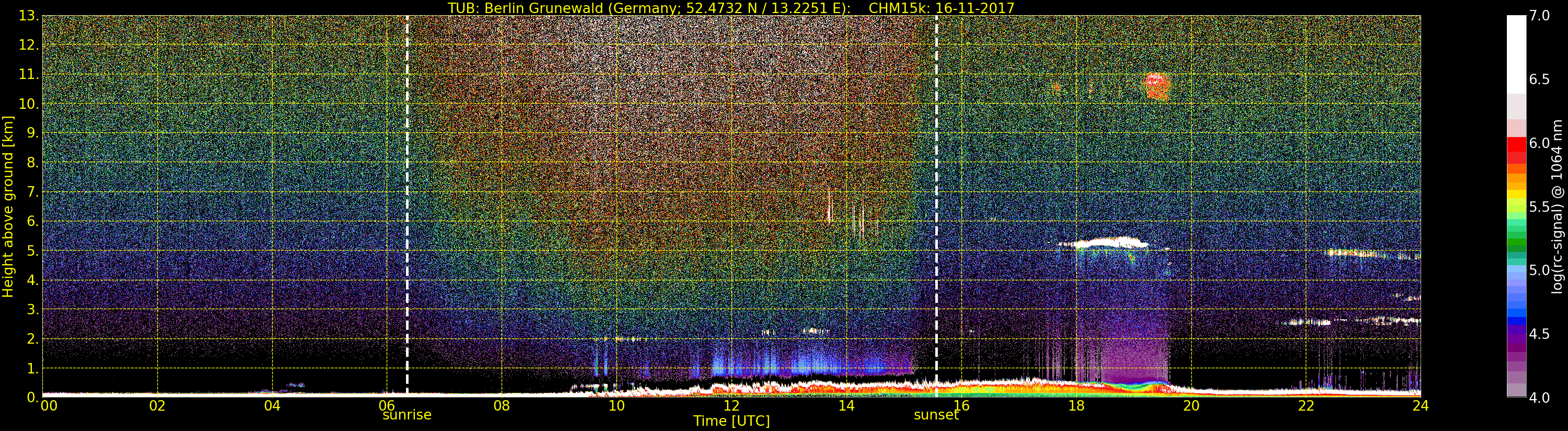Click the height axis tick '8.'
The height and width of the screenshot is (431, 1568).
click(x=32, y=163)
